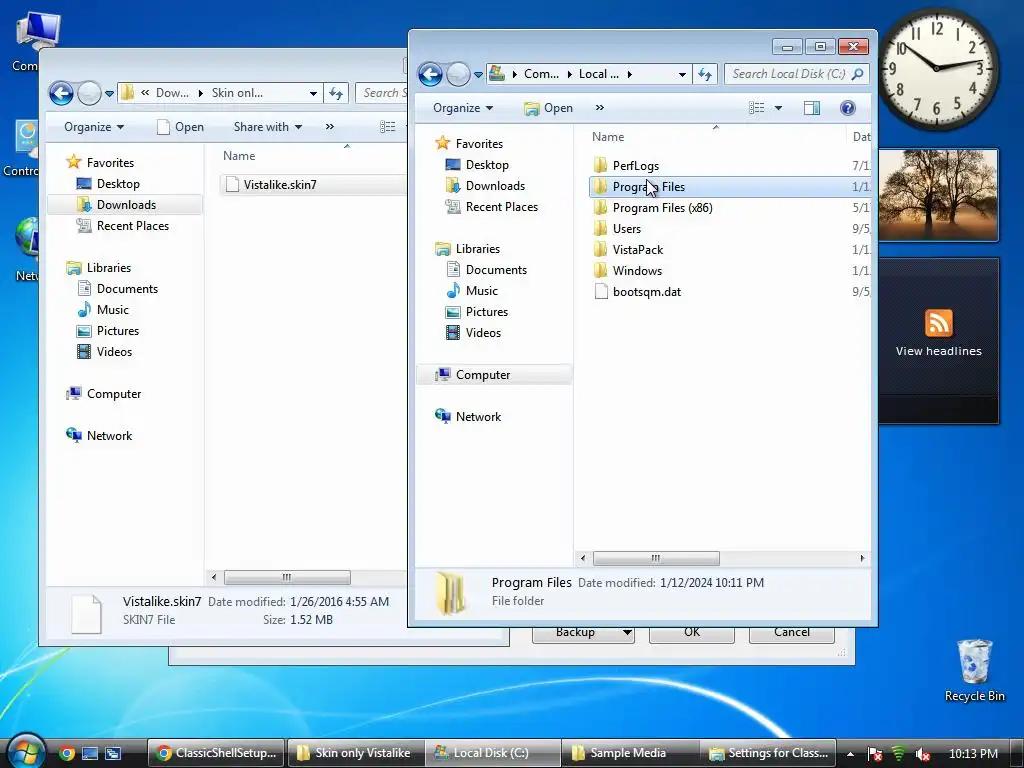Launch Chrome from the quick launch
The image size is (1024, 768).
pos(67,753)
